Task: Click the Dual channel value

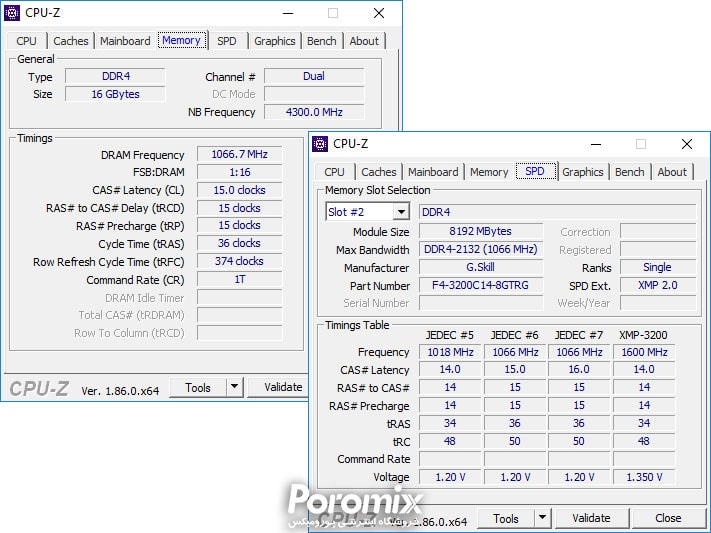Action: 314,76
